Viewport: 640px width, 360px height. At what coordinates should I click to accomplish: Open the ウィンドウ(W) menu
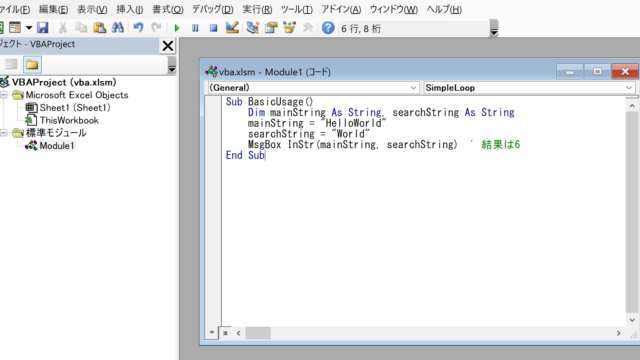coord(393,9)
